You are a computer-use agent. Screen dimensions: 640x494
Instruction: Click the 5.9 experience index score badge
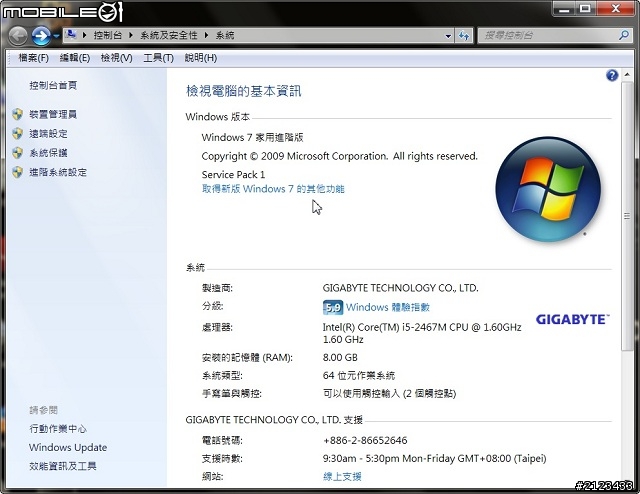(333, 307)
